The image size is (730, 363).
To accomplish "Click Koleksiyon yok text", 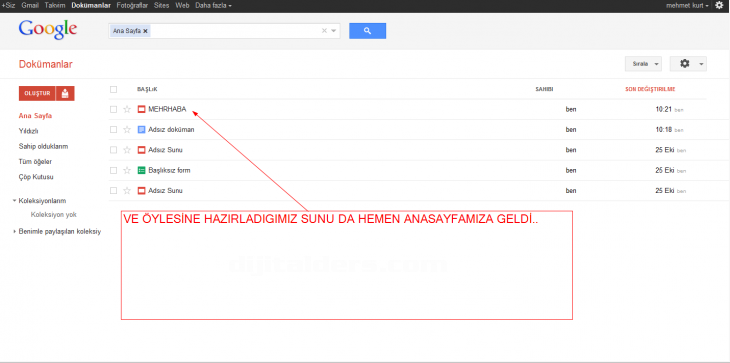I will click(54, 215).
